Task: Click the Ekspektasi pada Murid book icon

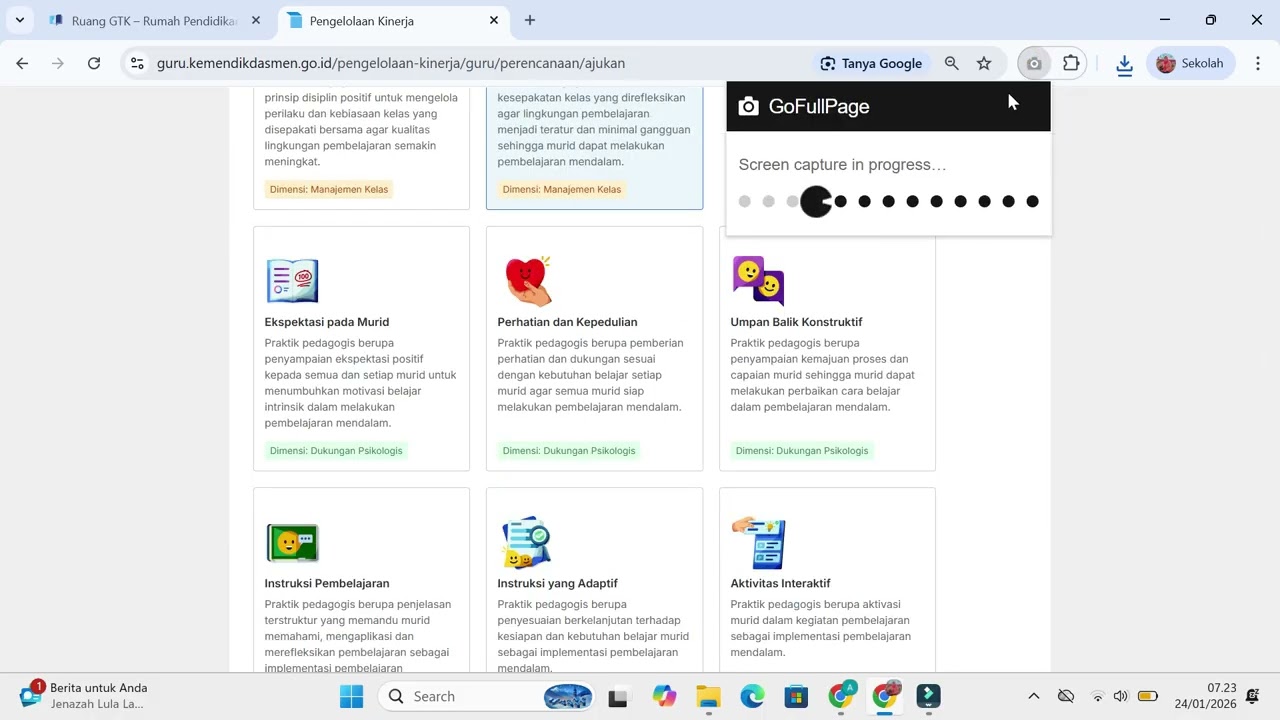Action: click(292, 281)
